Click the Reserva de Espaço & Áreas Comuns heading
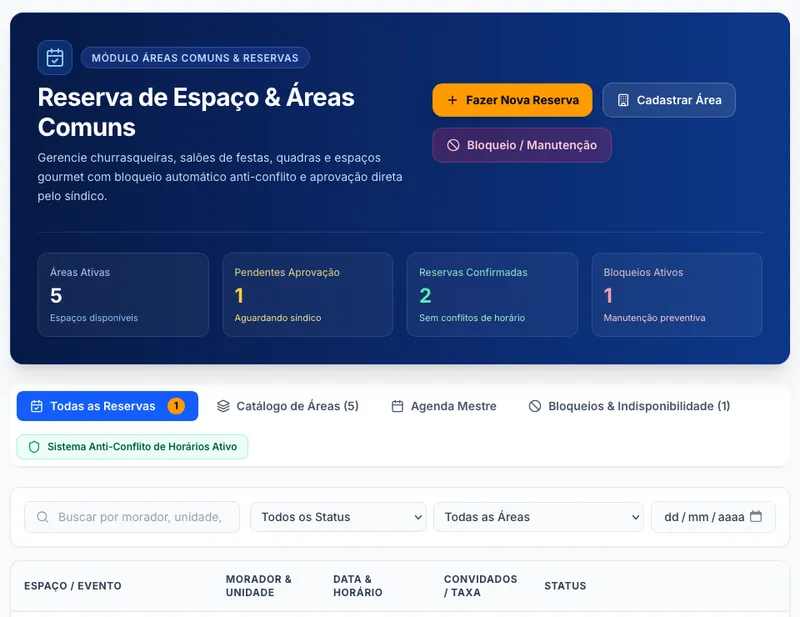 pyautogui.click(x=196, y=112)
